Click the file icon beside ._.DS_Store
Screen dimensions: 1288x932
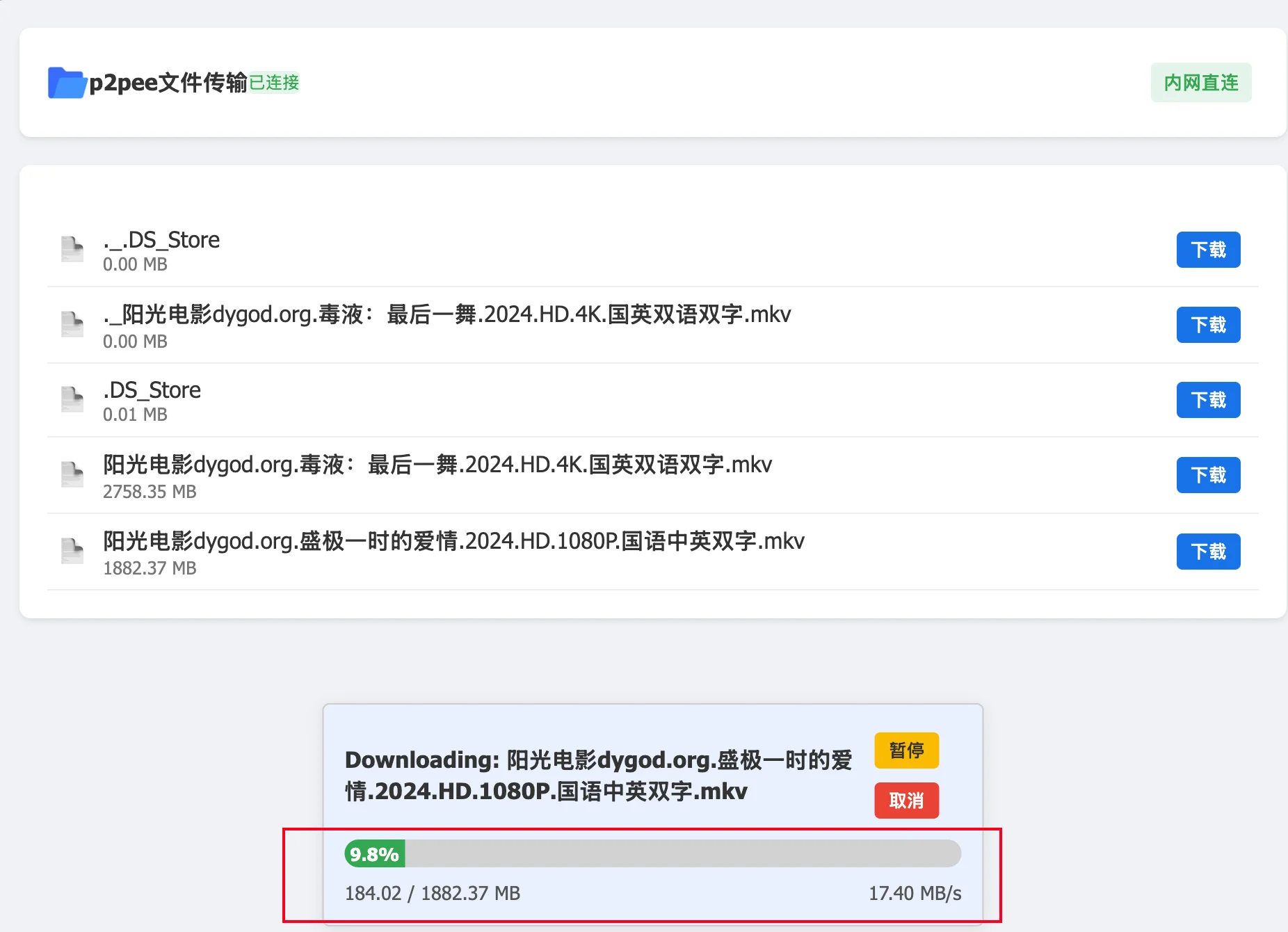click(x=72, y=249)
